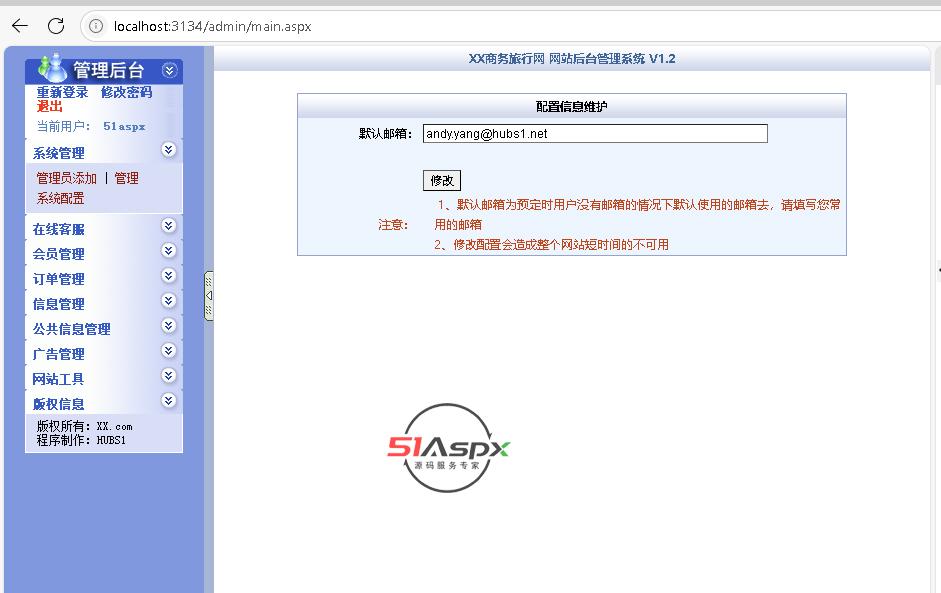Select the 版权信息 menu header
Viewport: 941px width, 593px height.
click(59, 404)
